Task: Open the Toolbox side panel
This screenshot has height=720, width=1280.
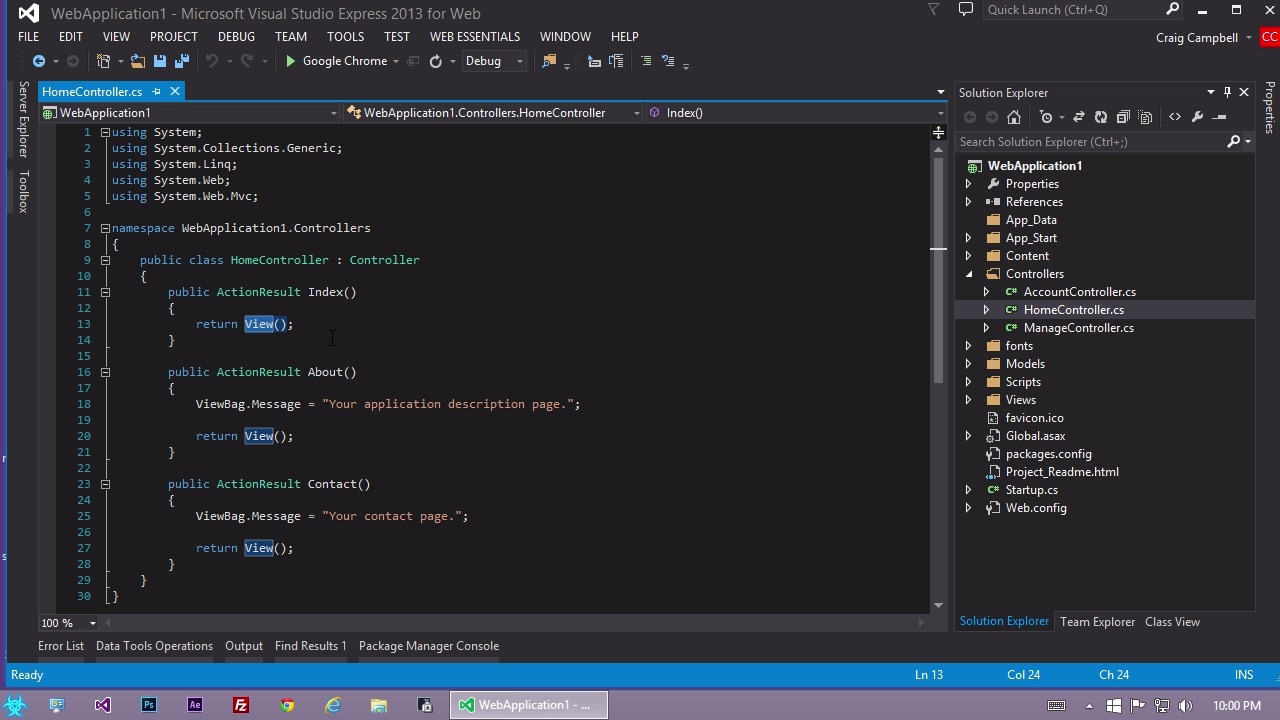Action: click(23, 191)
